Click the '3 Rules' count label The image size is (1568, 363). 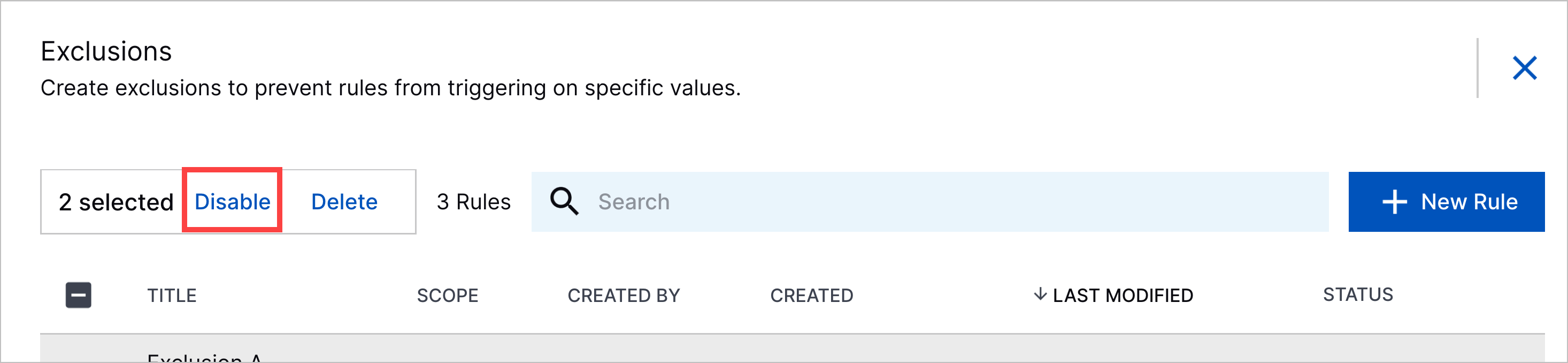pyautogui.click(x=474, y=202)
